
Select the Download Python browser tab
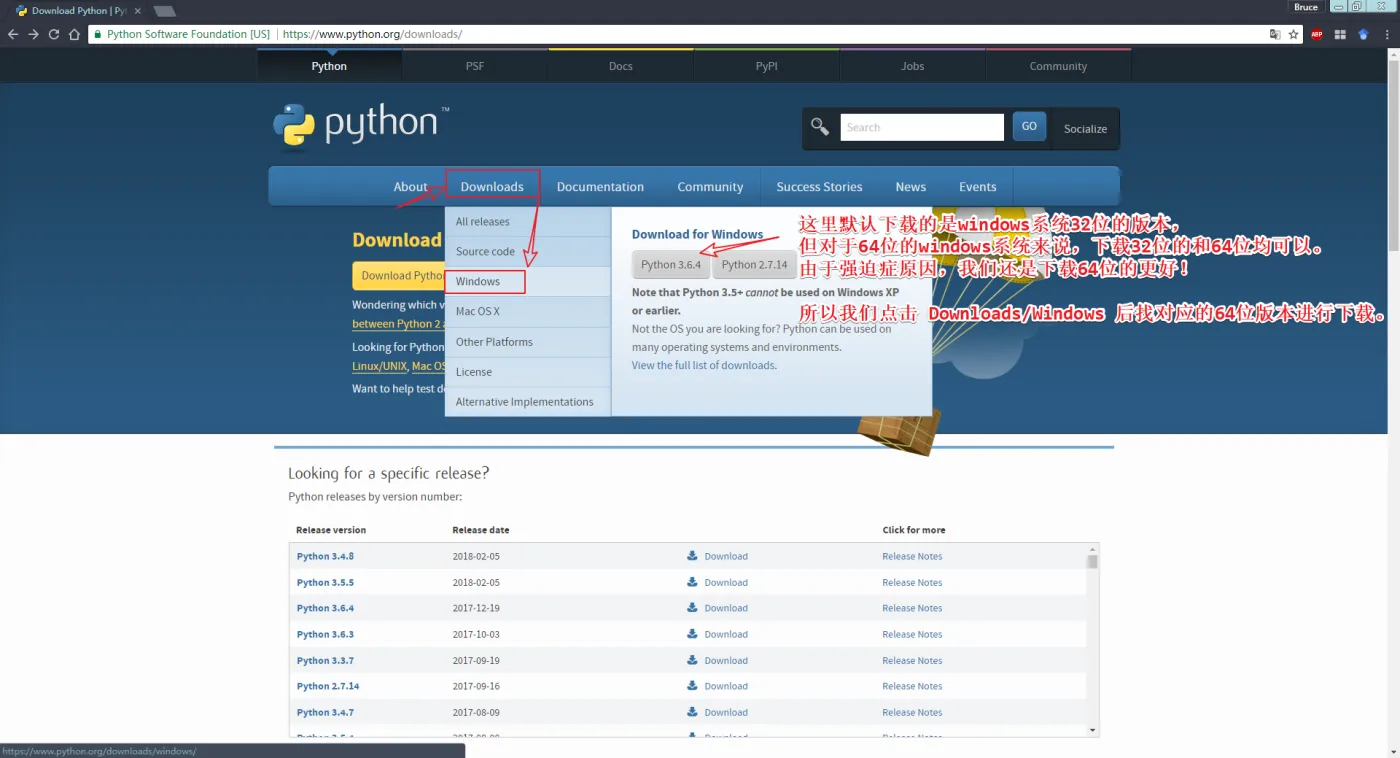point(76,11)
